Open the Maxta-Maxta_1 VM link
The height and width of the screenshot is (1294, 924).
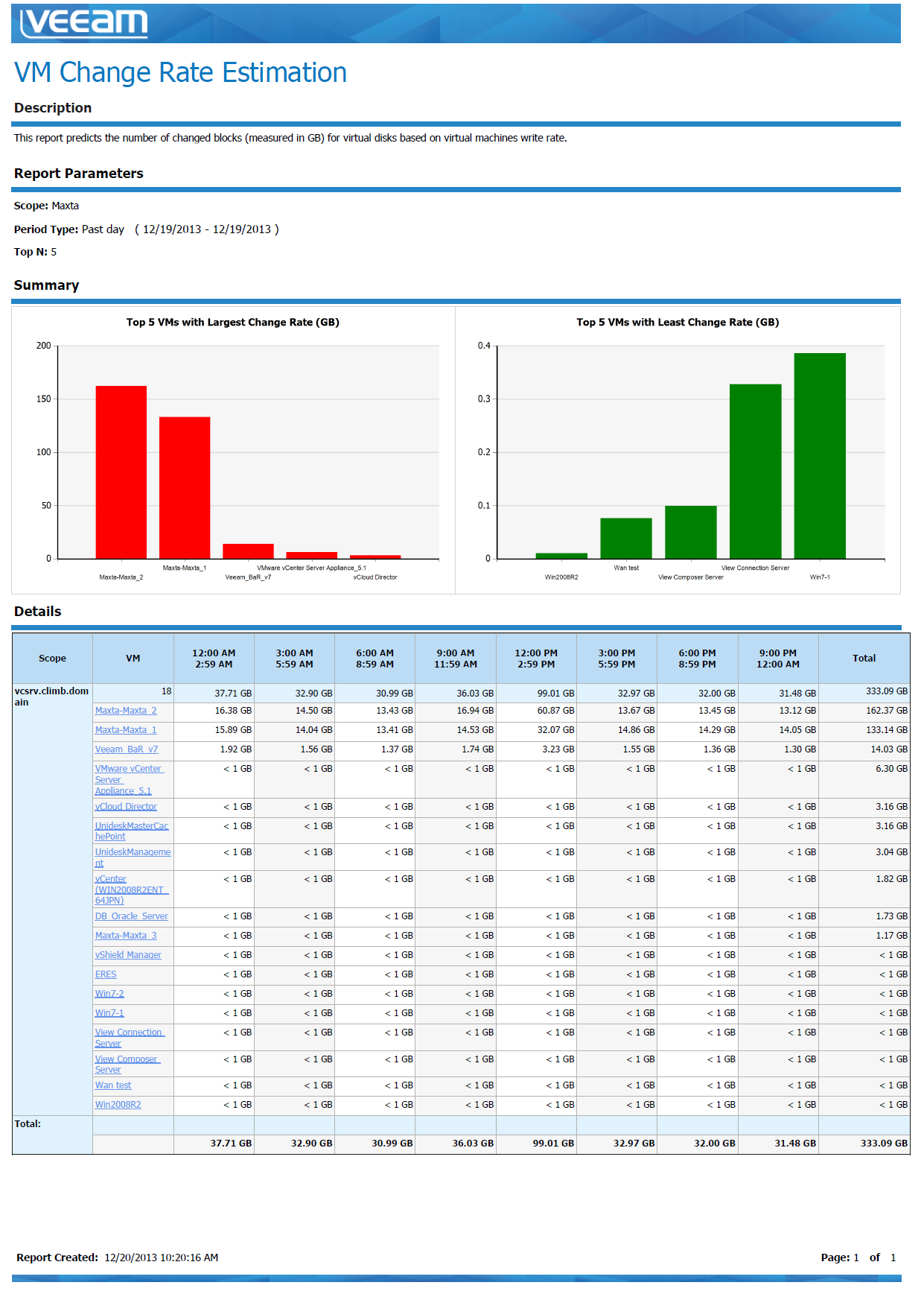pos(126,730)
